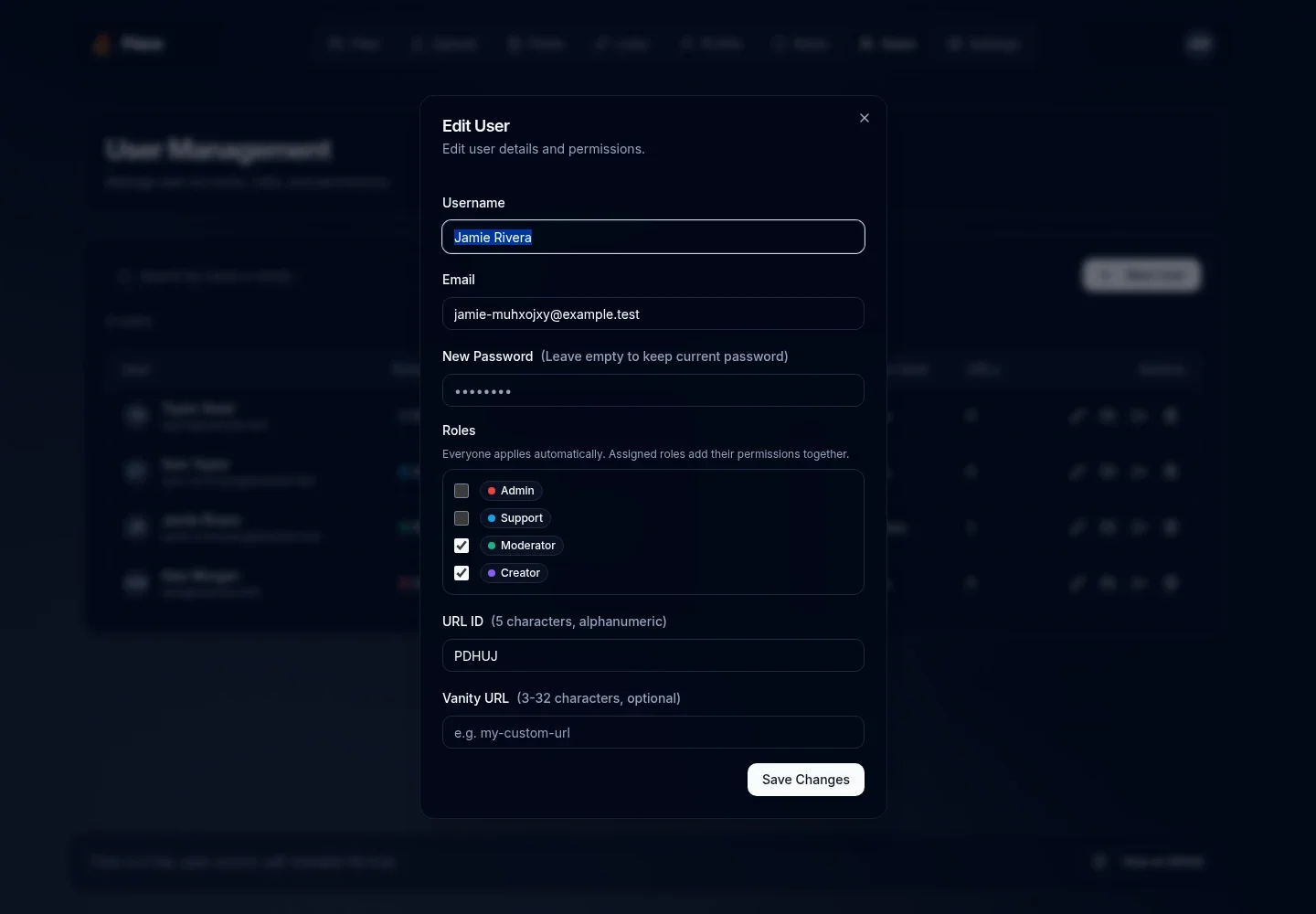
Task: Click the "Edit User" dialog title
Action: [x=476, y=126]
